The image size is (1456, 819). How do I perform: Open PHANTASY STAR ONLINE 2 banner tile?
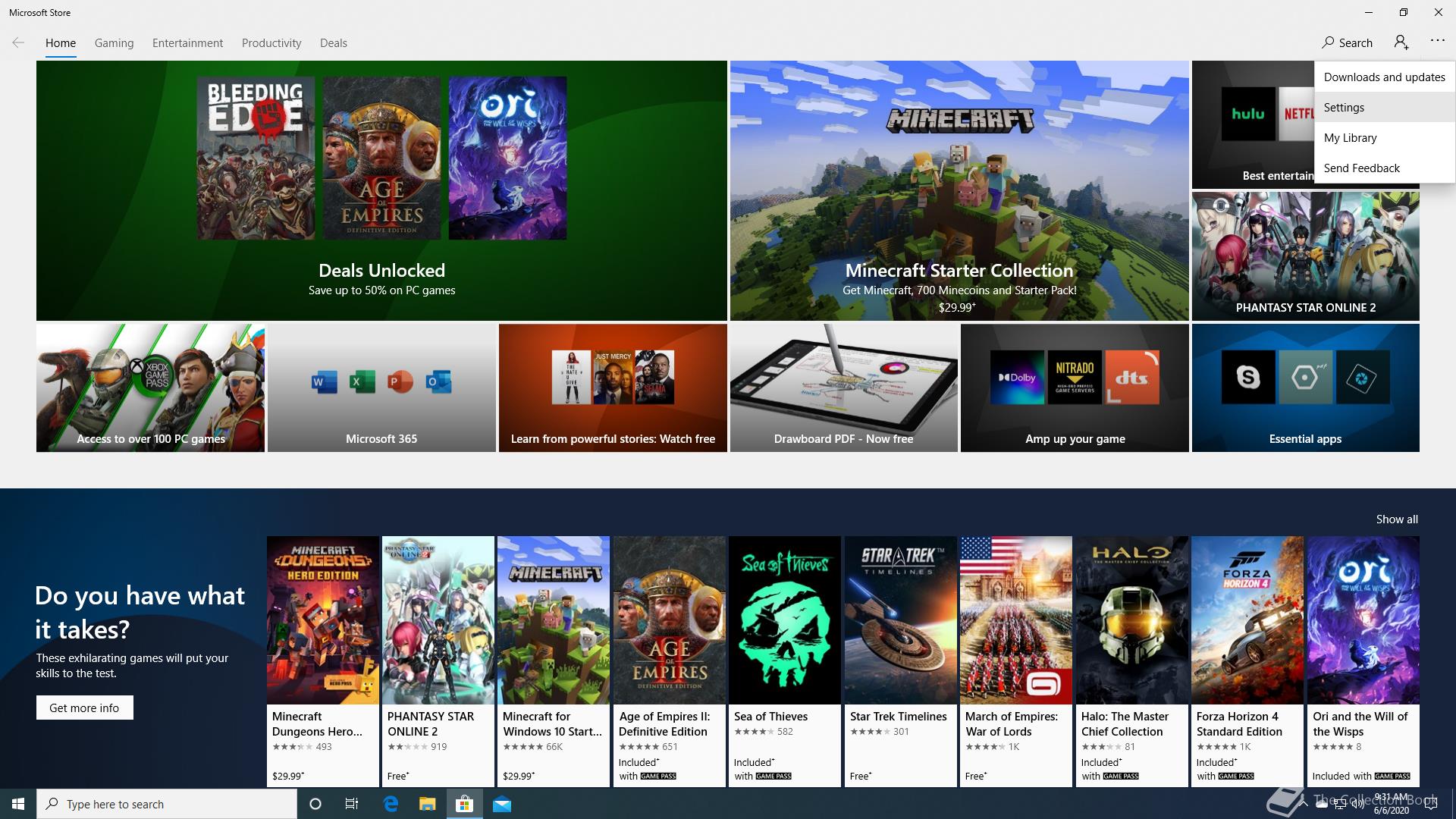click(1305, 256)
